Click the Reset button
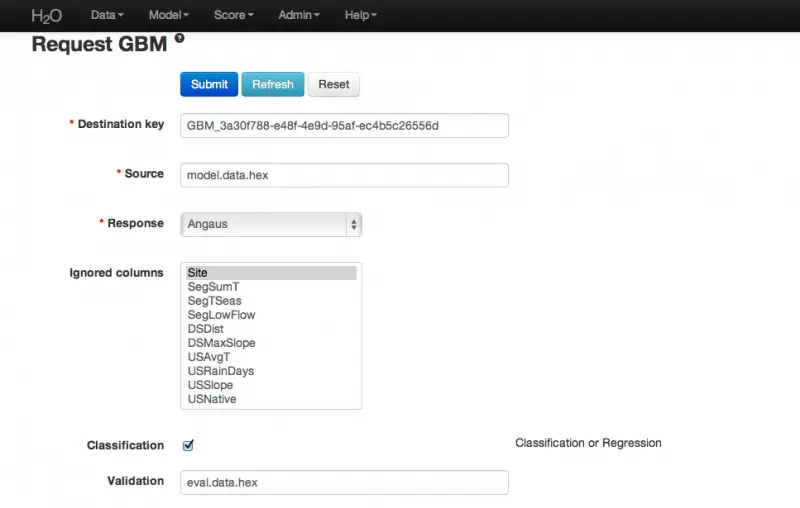 334,84
